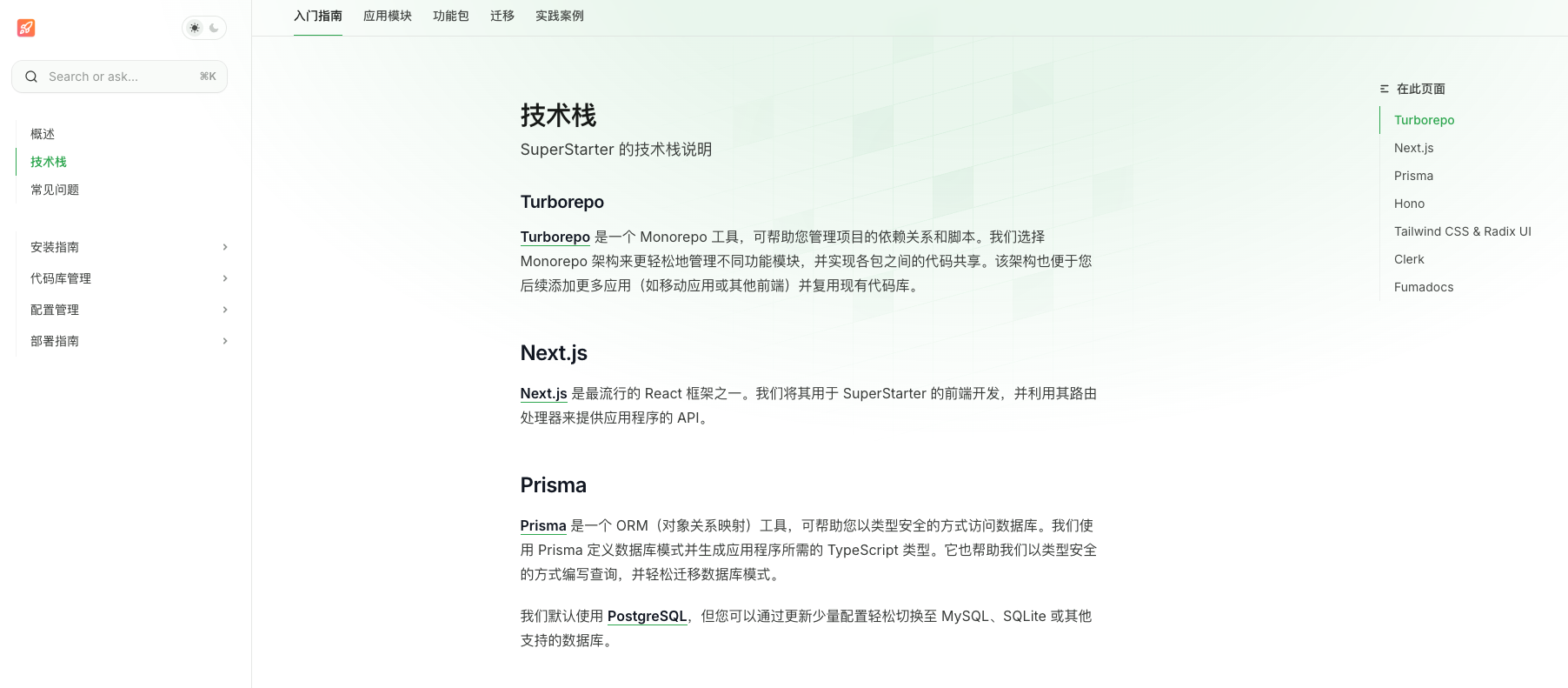Click the SuperStarter rocket logo
Image resolution: width=1568 pixels, height=688 pixels.
click(x=26, y=28)
